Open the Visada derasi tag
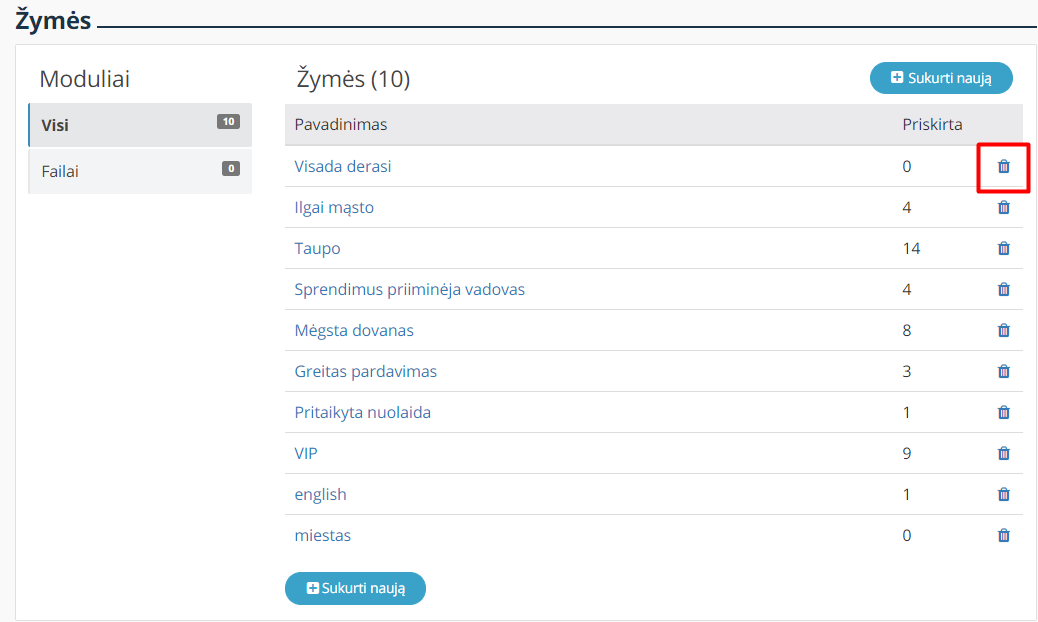The height and width of the screenshot is (622, 1038). click(x=343, y=166)
